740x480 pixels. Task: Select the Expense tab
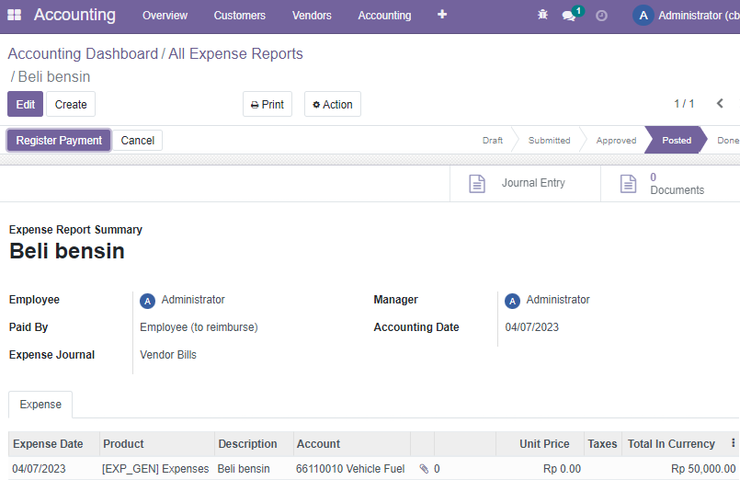tap(41, 404)
